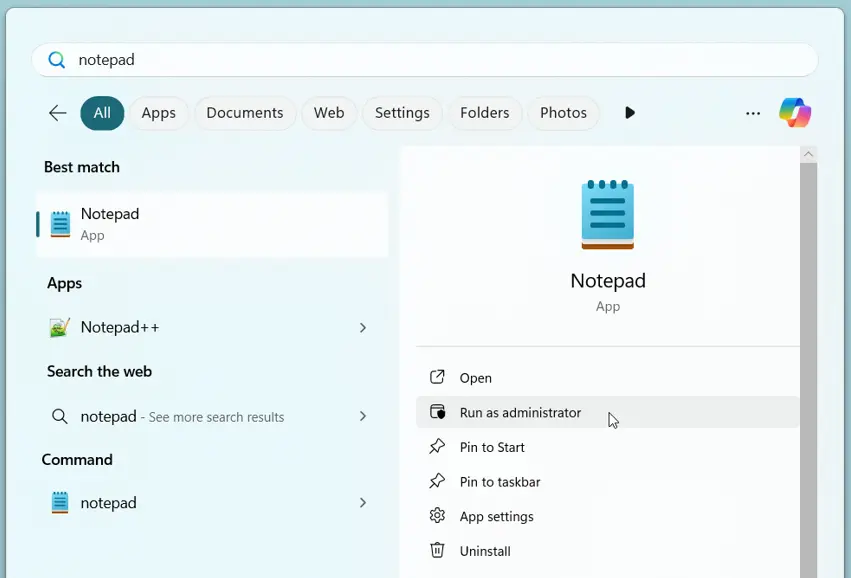Screen dimensions: 851x578
Task: Switch to the Settings filter tab
Action: click(x=402, y=113)
